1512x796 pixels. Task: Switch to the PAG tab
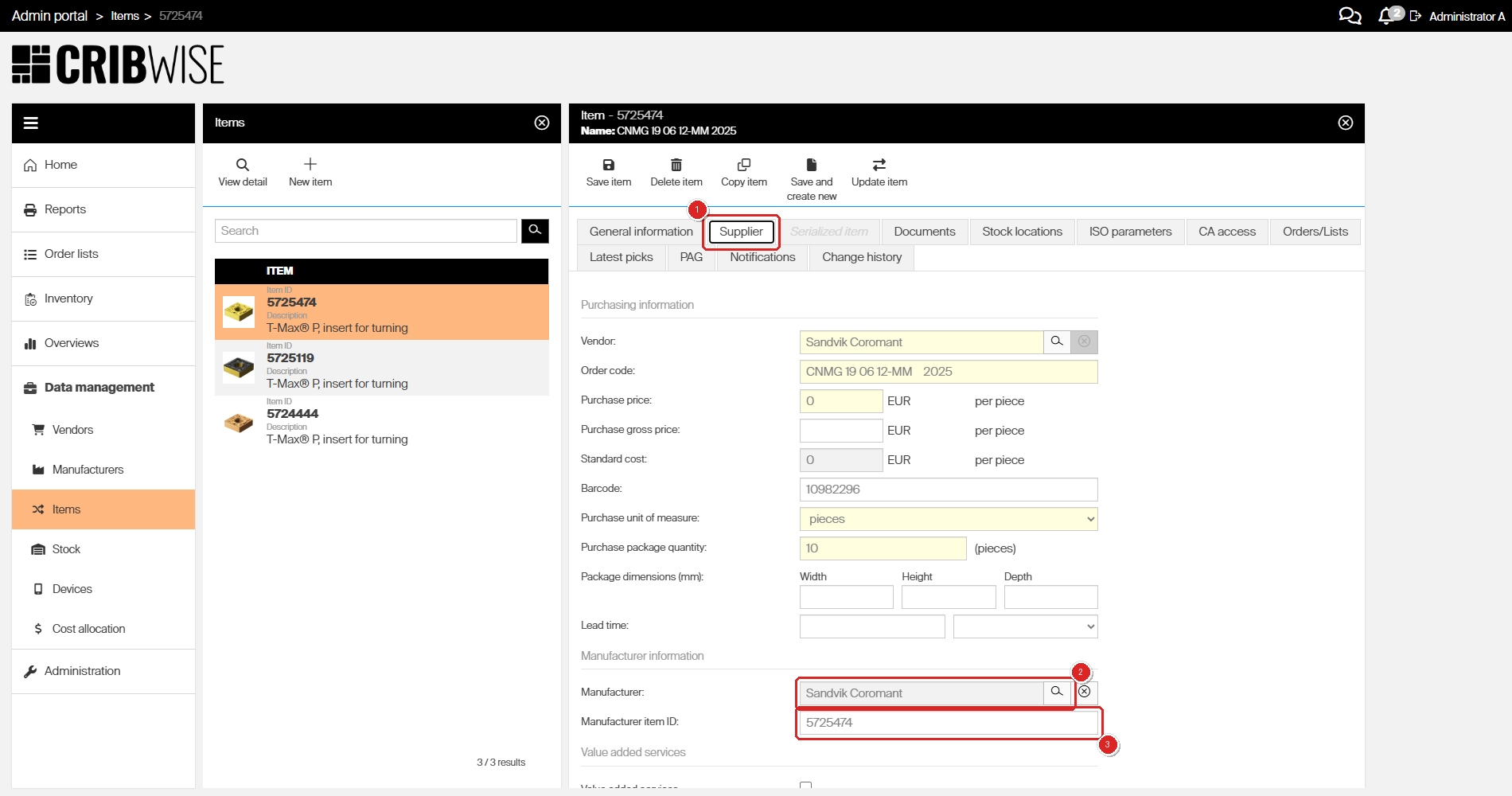[x=692, y=257]
